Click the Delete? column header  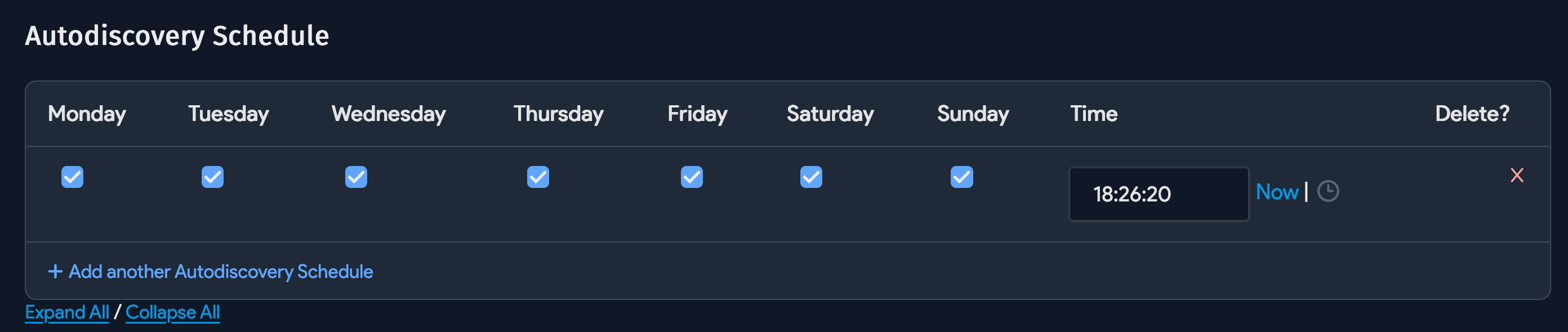pos(1472,113)
